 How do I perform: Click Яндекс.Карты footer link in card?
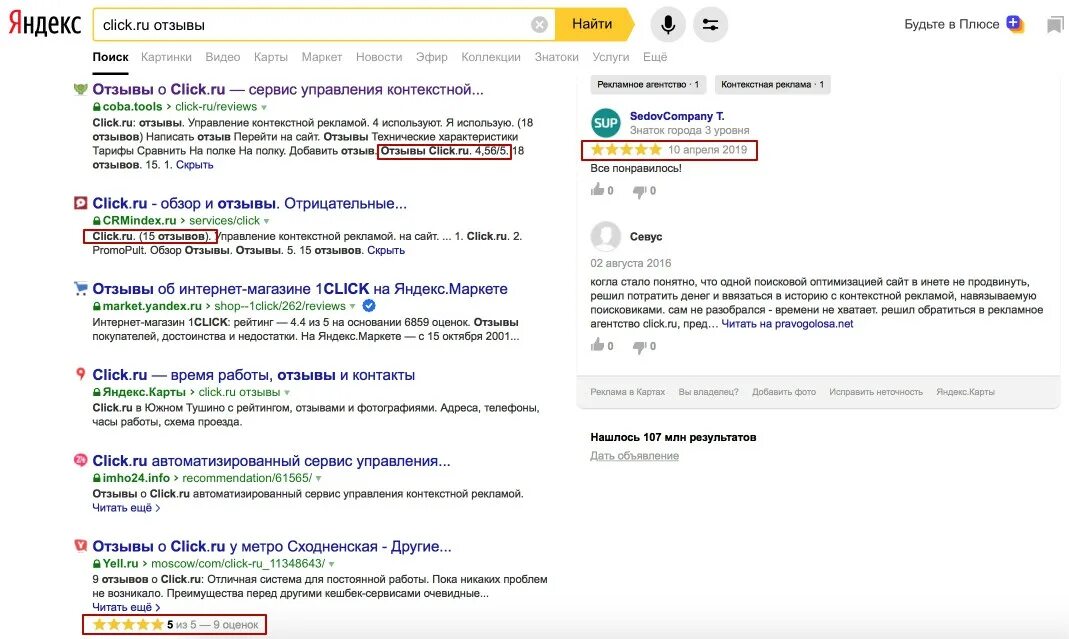point(965,392)
